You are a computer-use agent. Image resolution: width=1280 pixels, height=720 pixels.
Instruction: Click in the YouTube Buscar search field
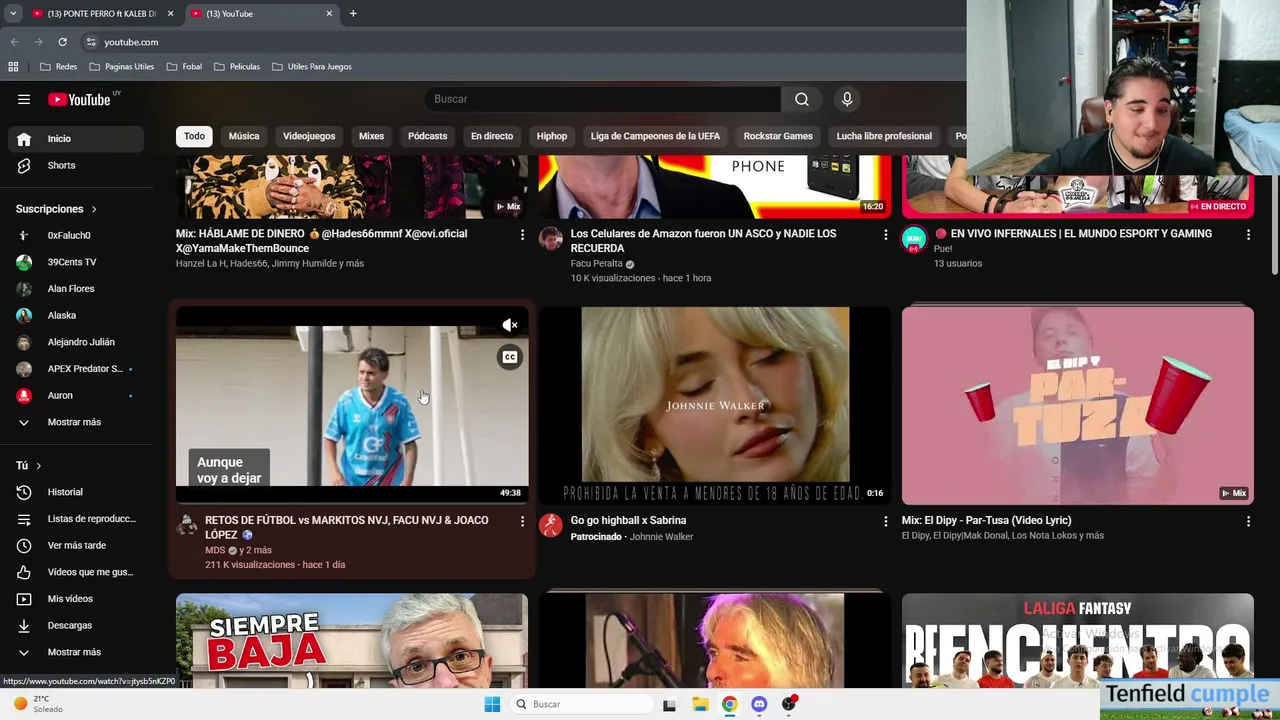(603, 99)
